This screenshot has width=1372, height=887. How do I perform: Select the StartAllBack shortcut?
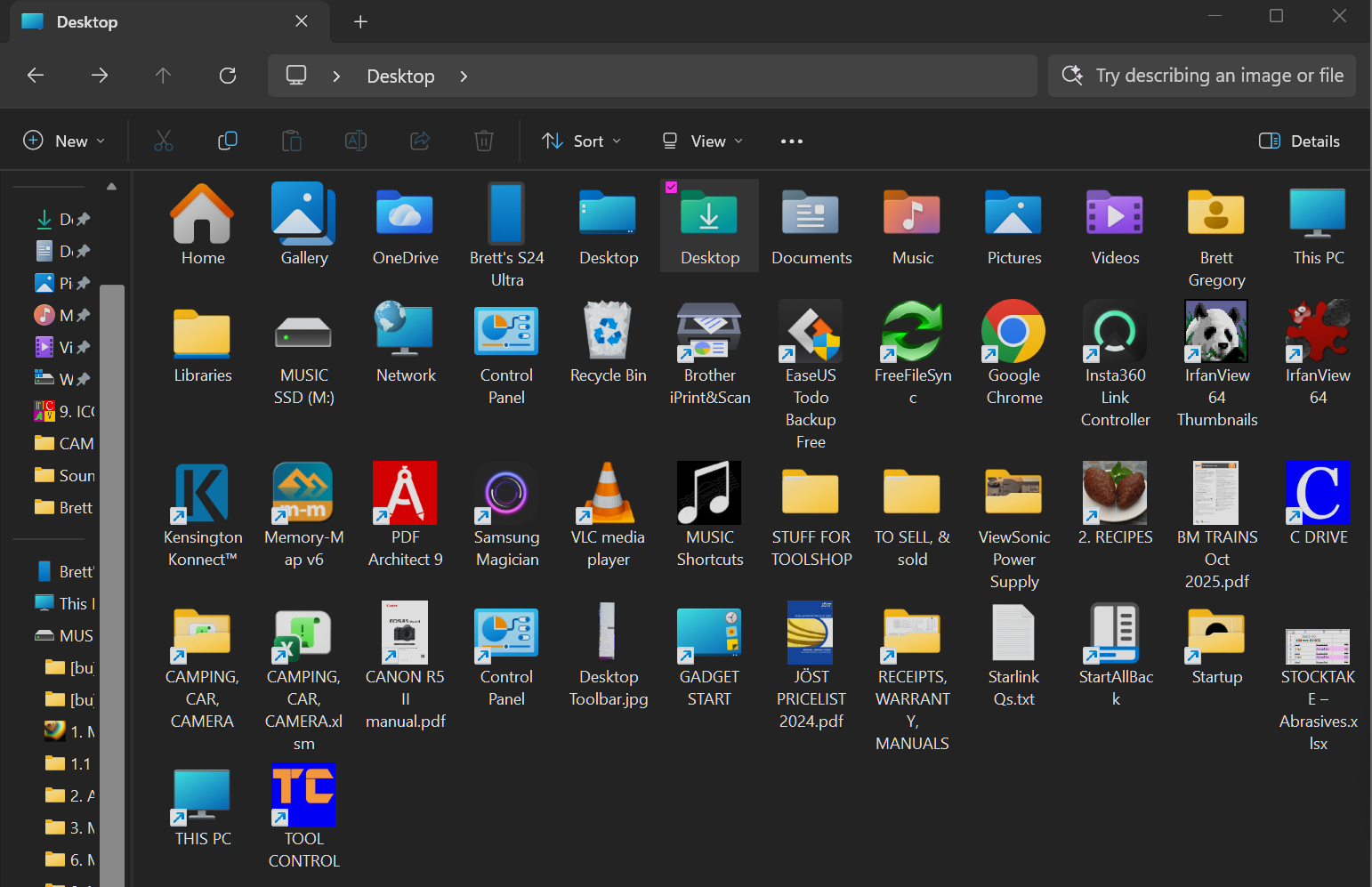(1115, 633)
